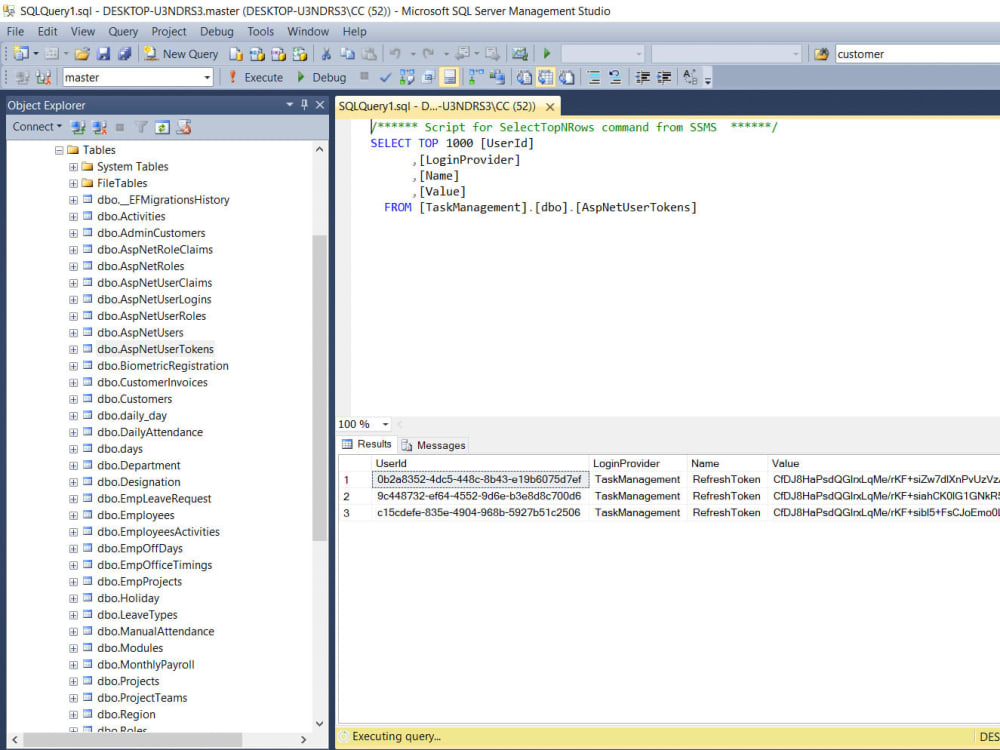Open the Project menu
The height and width of the screenshot is (750, 1000).
coord(168,31)
